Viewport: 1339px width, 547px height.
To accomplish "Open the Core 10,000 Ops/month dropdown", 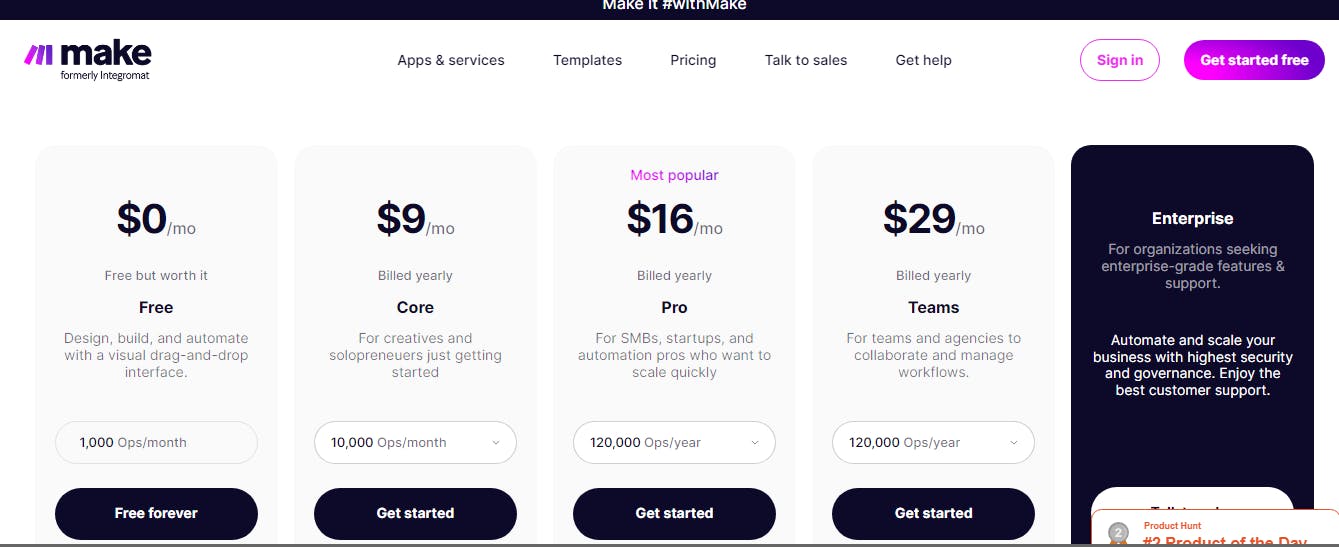I will (415, 442).
